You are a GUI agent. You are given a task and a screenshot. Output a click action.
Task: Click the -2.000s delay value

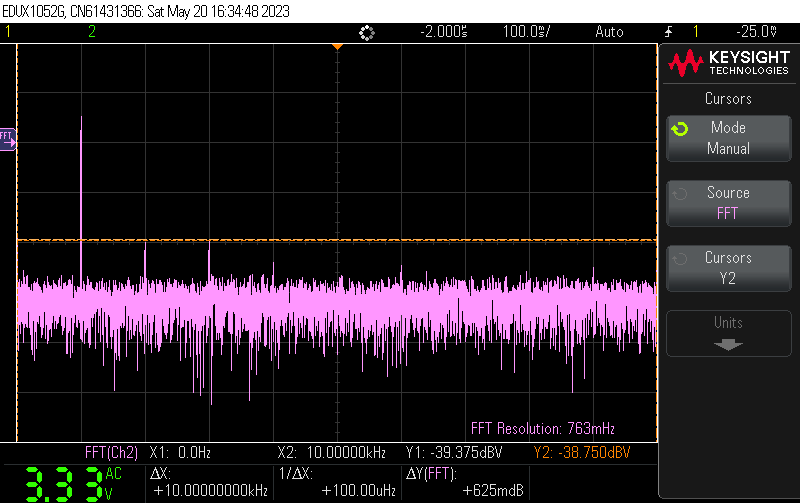coord(443,32)
